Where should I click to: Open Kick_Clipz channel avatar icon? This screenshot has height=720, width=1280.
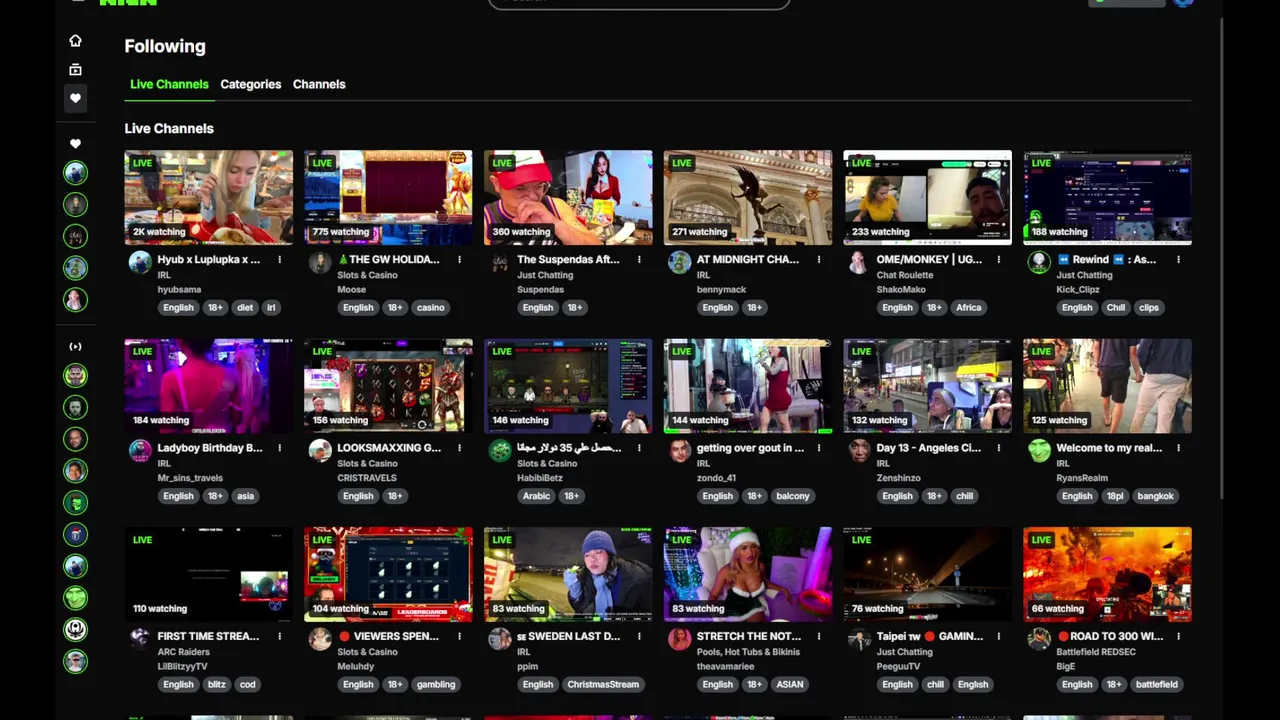1039,263
